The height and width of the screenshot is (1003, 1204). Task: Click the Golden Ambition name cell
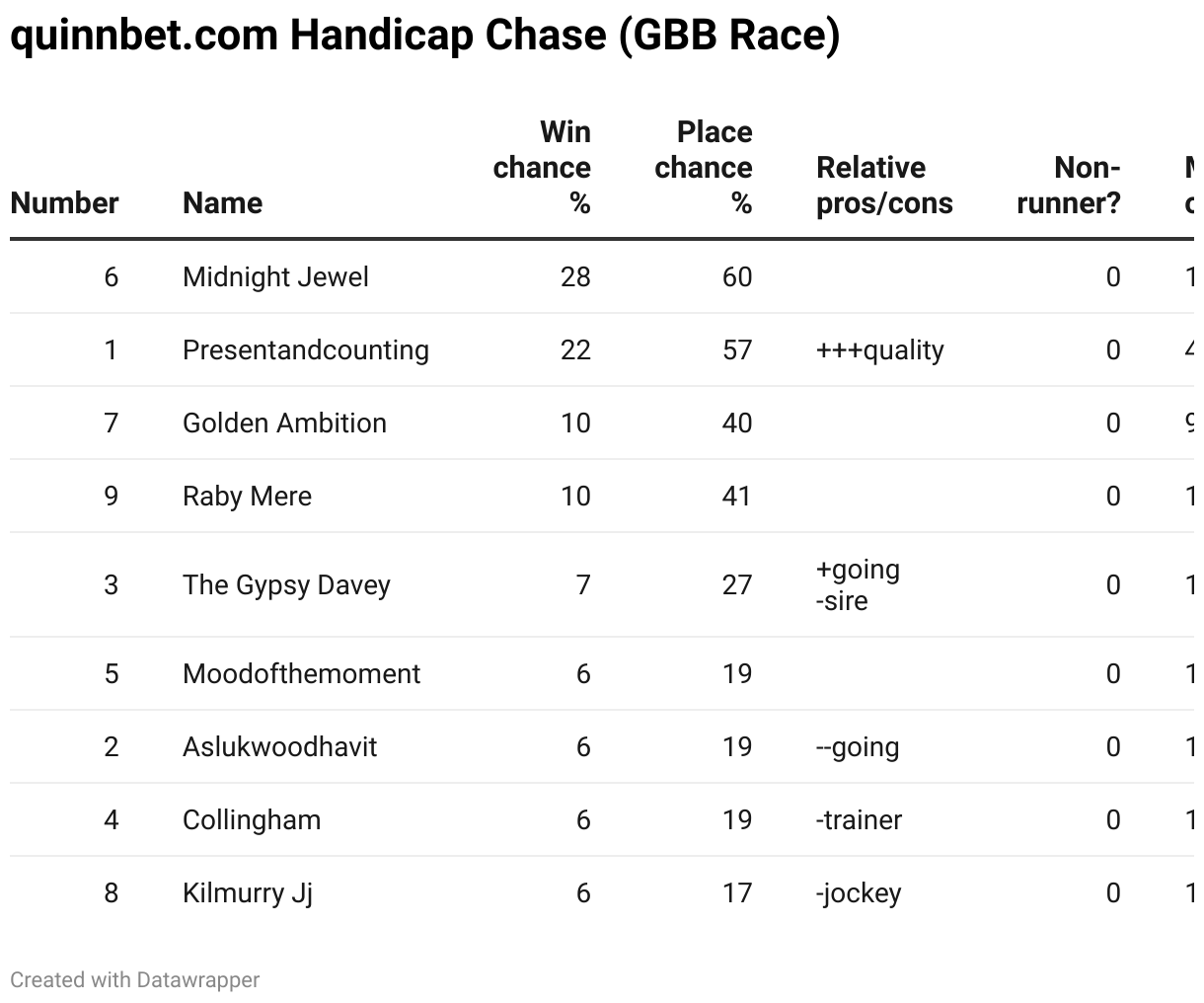[284, 424]
